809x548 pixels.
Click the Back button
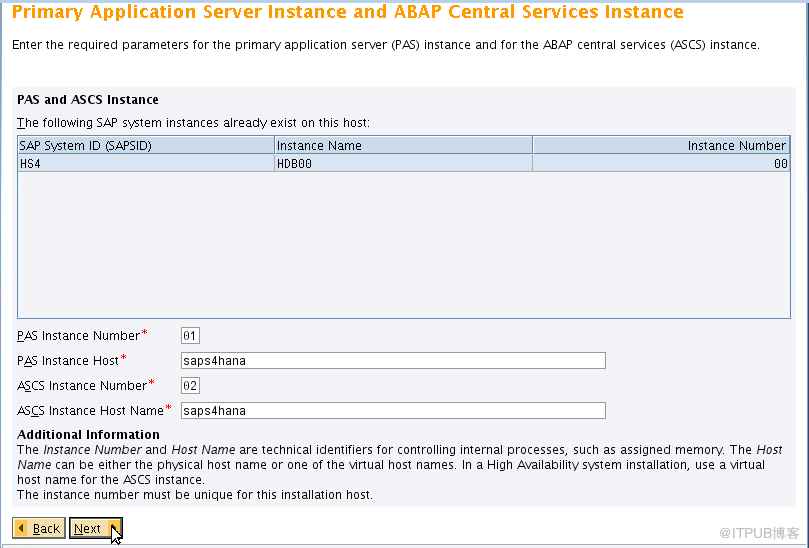(x=39, y=528)
